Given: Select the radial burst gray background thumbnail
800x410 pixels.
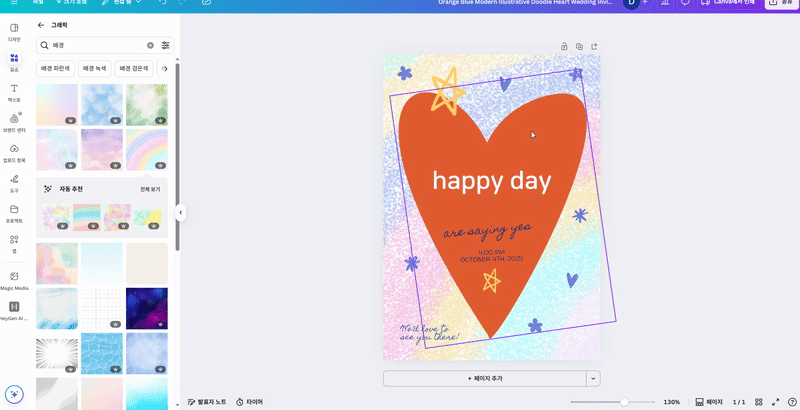Looking at the screenshot, I should click(x=57, y=353).
